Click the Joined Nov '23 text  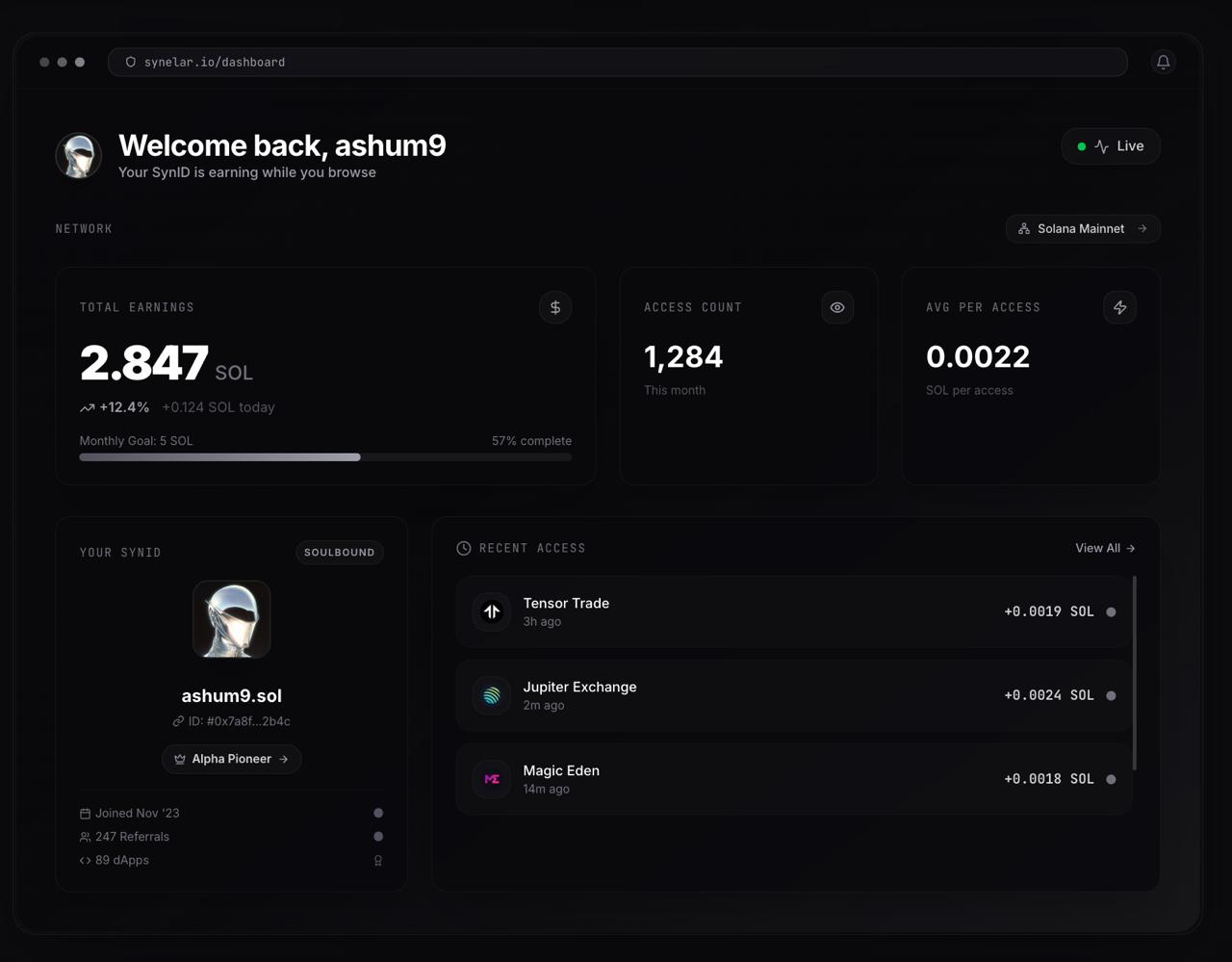tap(138, 814)
